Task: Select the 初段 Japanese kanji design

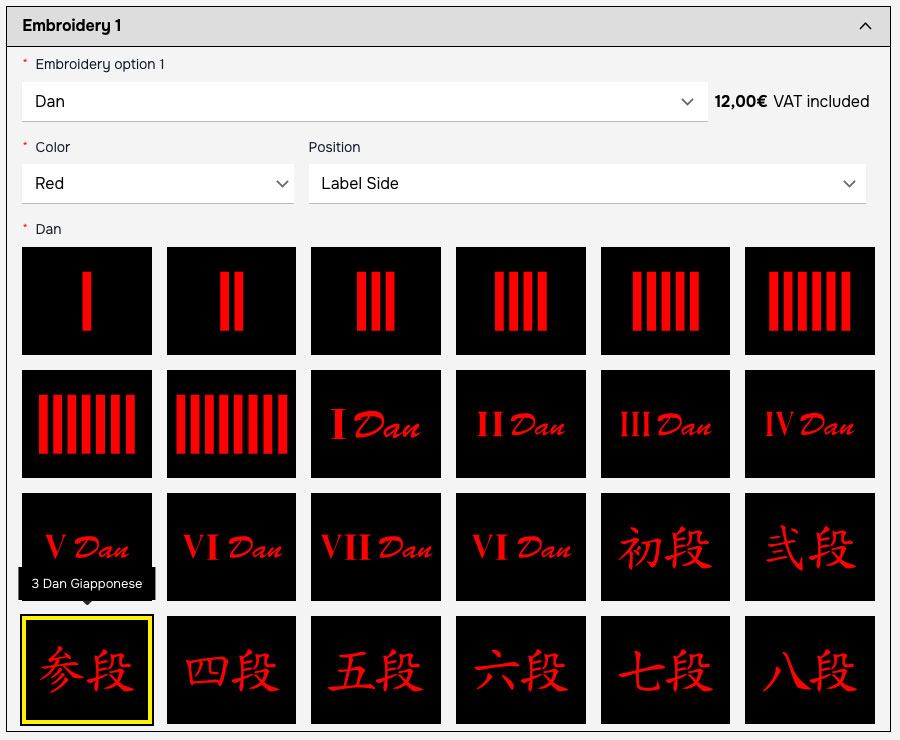Action: (665, 547)
